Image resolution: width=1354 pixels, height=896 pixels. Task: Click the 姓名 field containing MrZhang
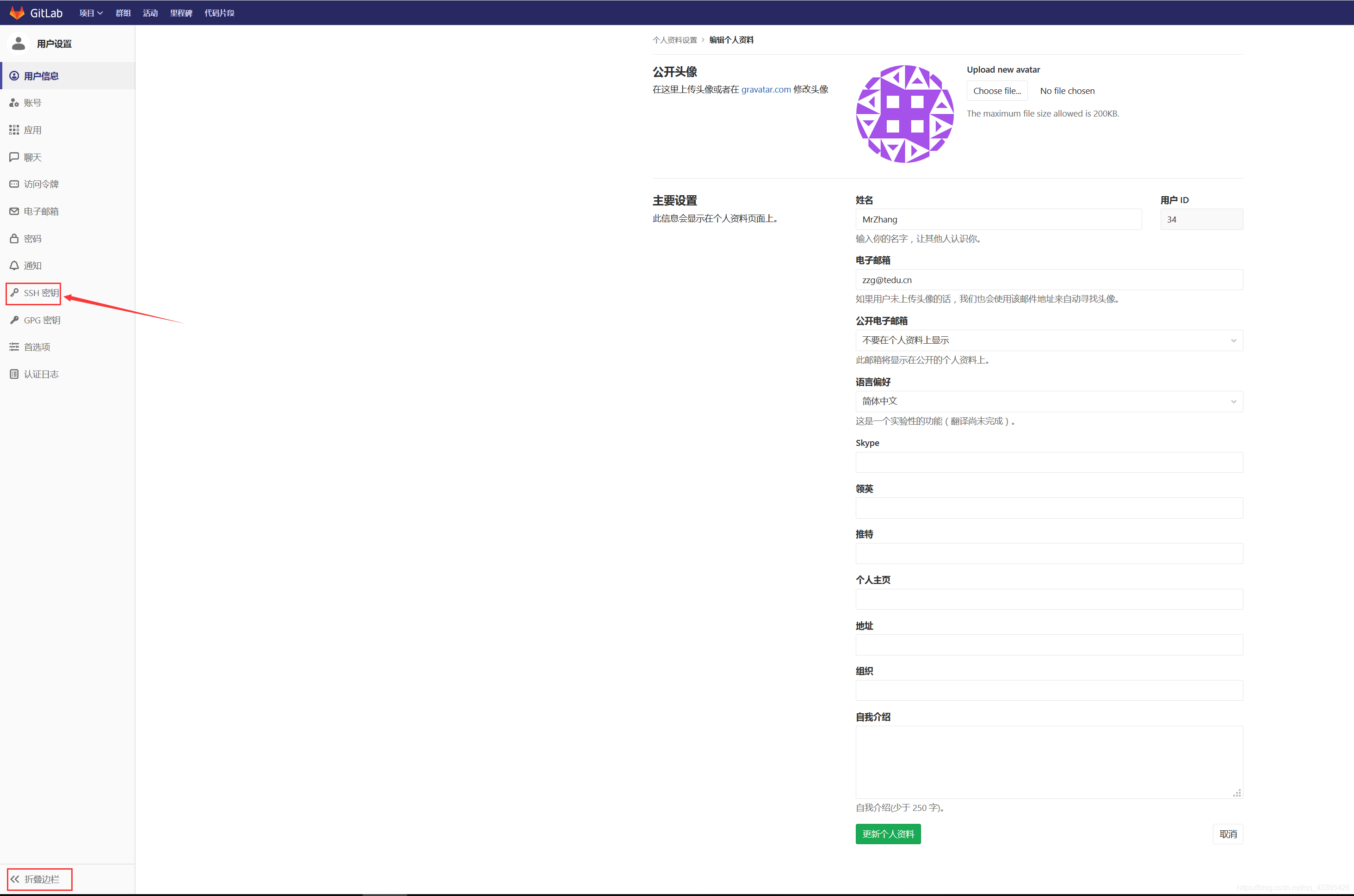point(999,219)
